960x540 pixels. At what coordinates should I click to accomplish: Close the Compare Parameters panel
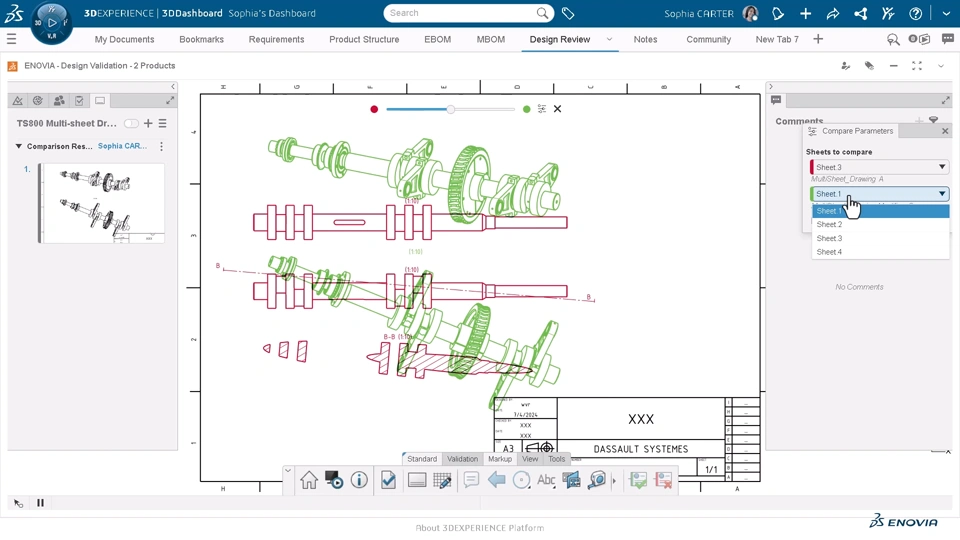tap(945, 131)
